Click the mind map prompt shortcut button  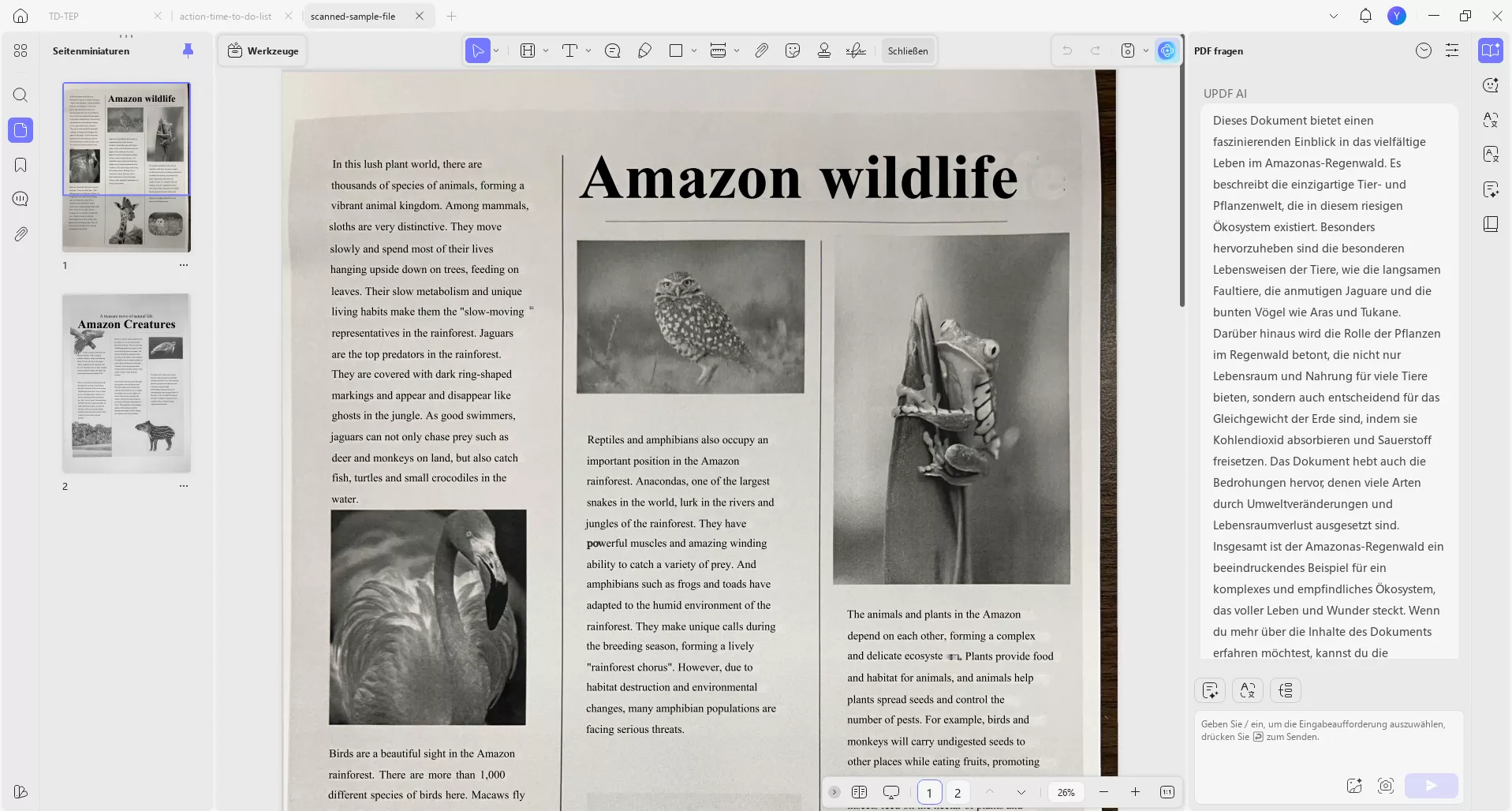coord(1286,691)
